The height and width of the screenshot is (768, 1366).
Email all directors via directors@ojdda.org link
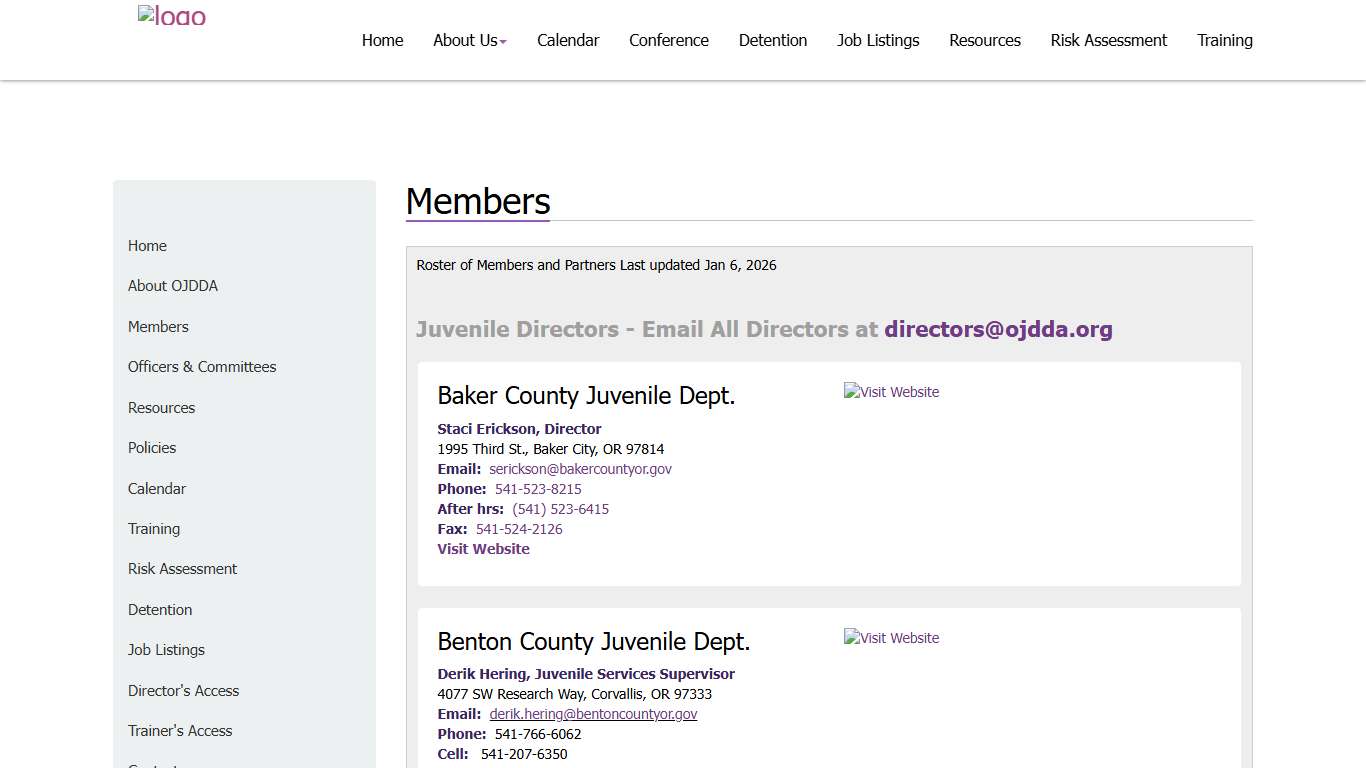coord(998,329)
